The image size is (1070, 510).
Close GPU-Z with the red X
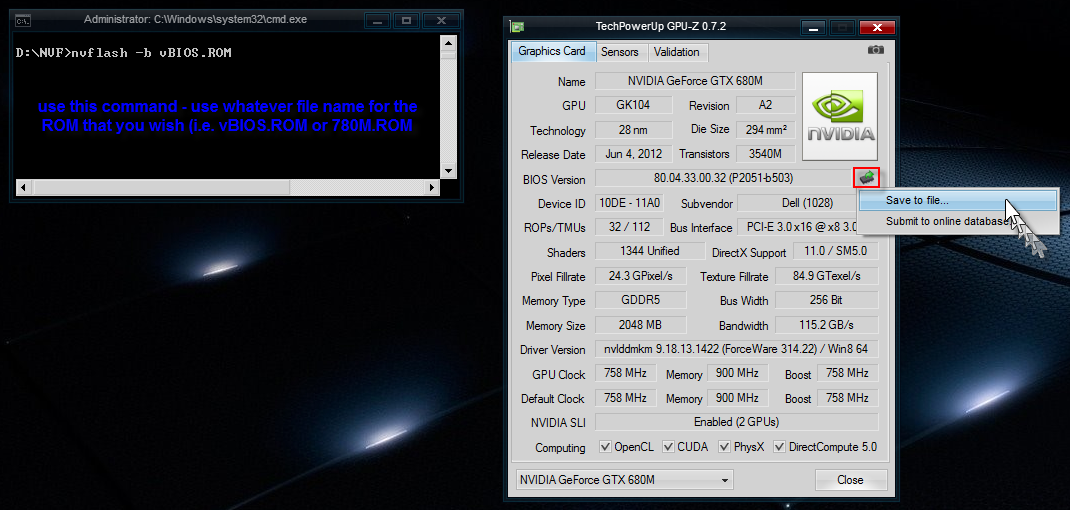(x=877, y=27)
